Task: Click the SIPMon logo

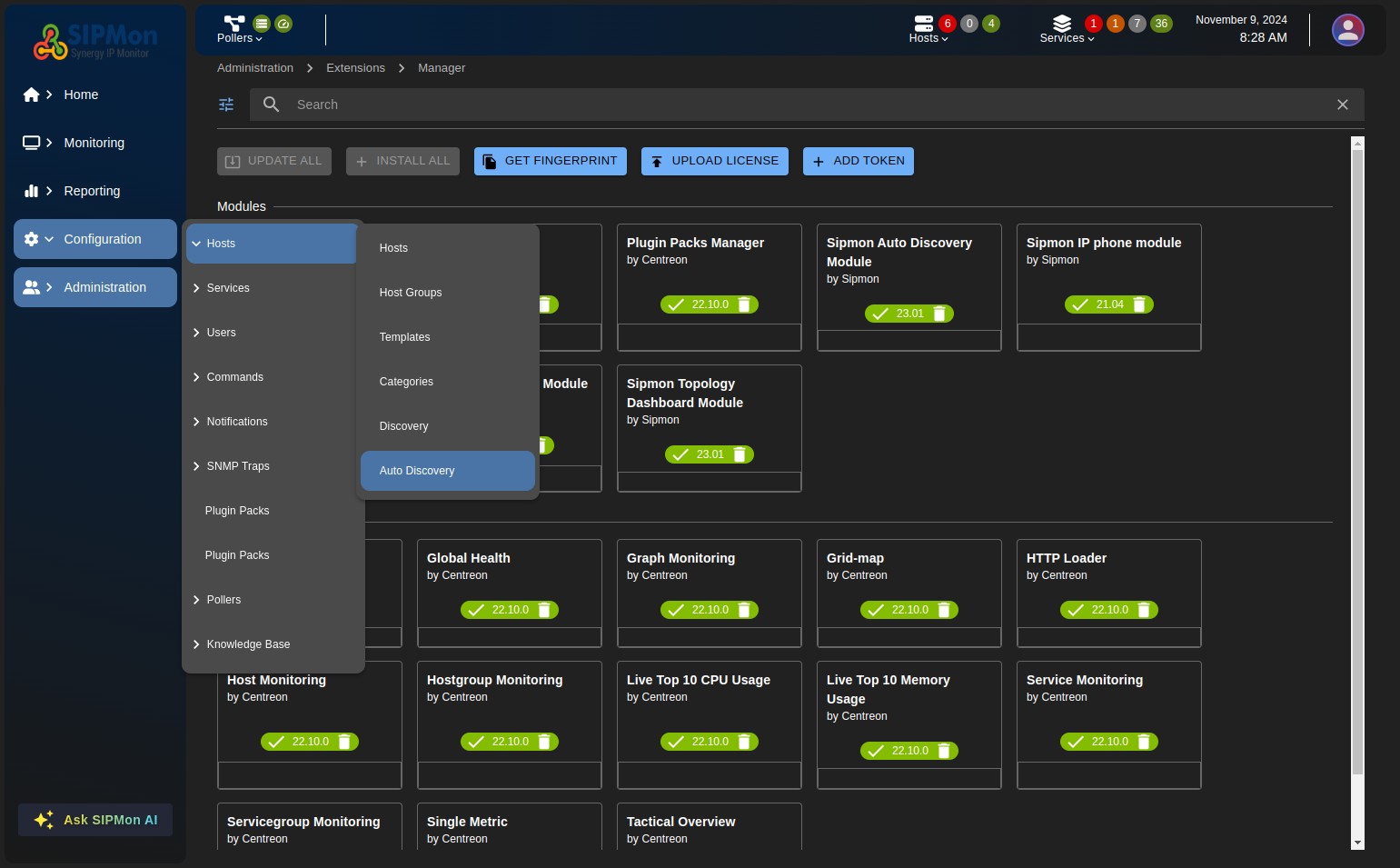Action: tap(95, 41)
